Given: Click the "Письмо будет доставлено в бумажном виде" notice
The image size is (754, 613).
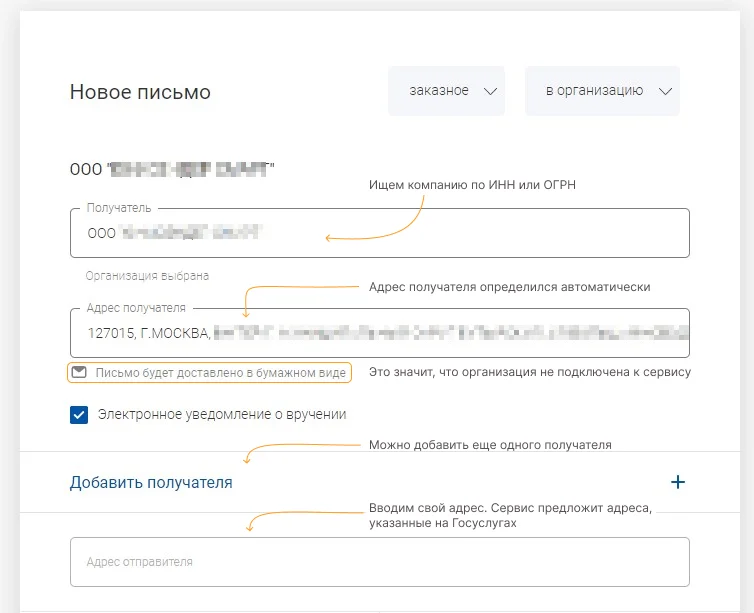Looking at the screenshot, I should [x=220, y=373].
